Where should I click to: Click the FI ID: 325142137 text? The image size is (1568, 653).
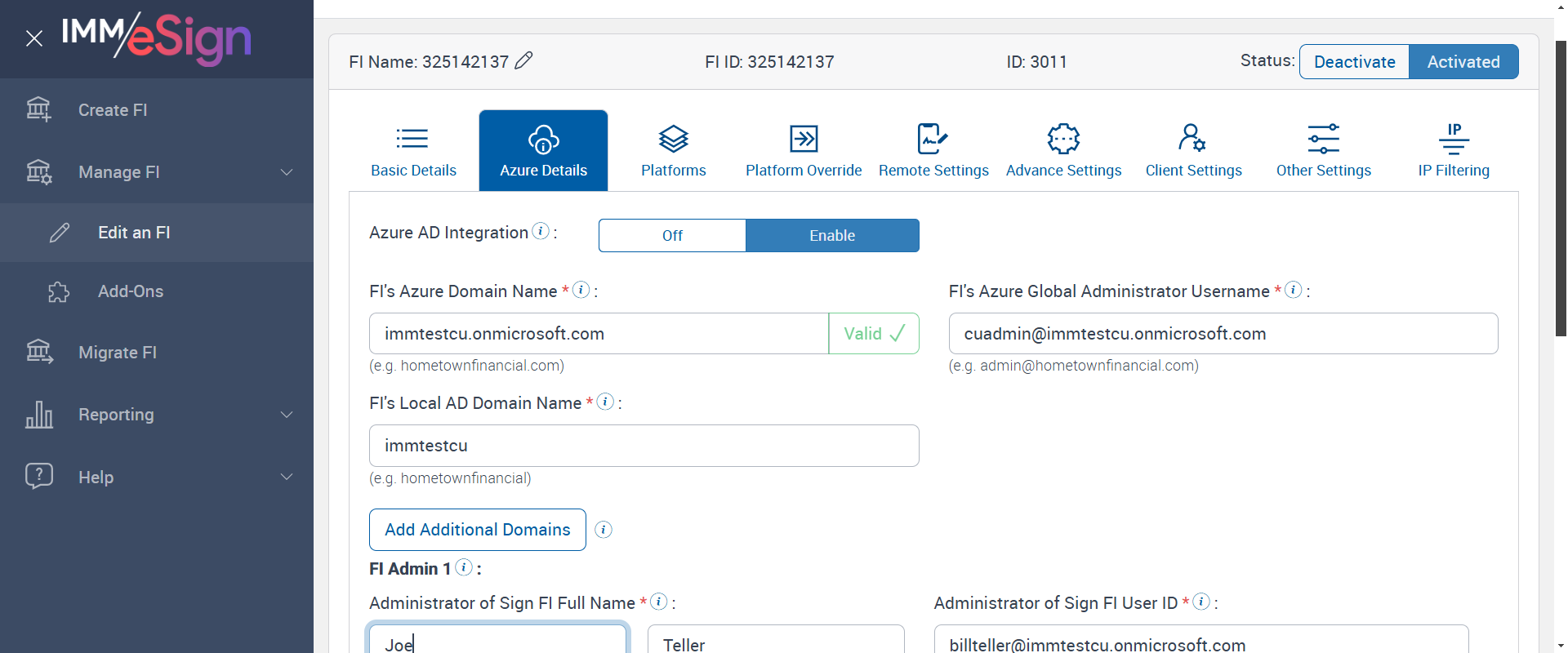pyautogui.click(x=769, y=62)
